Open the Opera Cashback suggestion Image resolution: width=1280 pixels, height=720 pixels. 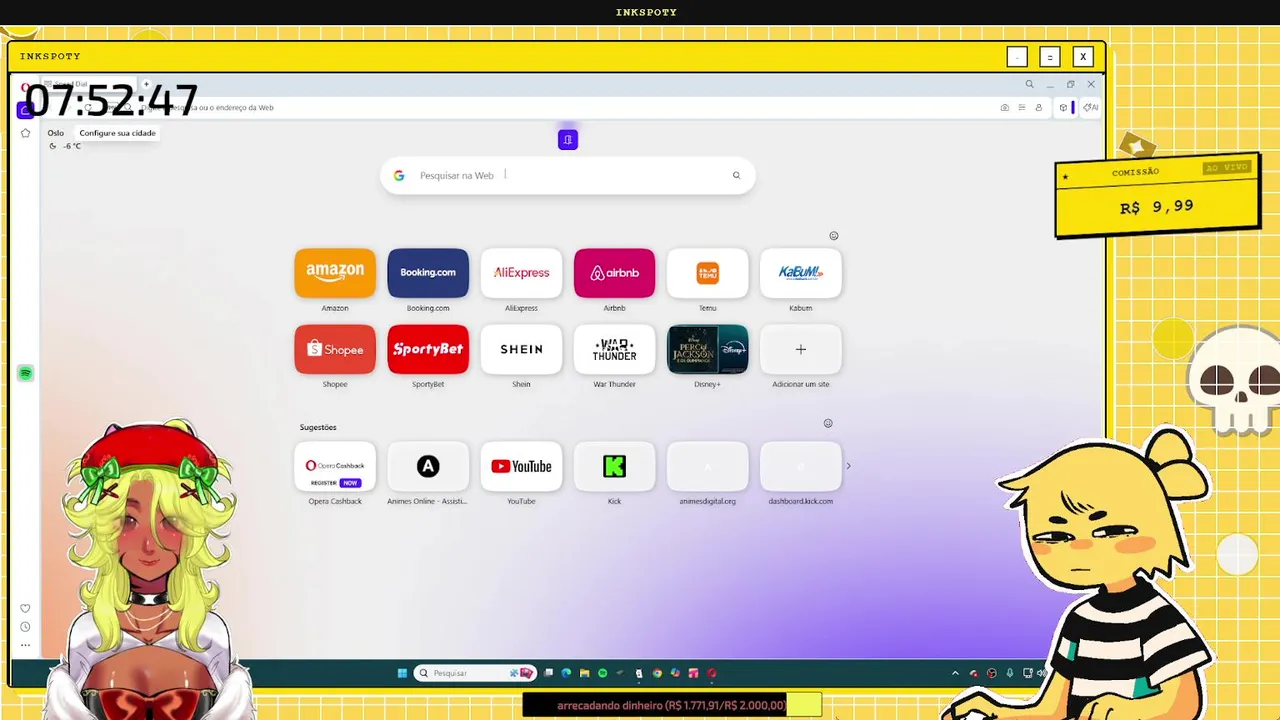pyautogui.click(x=335, y=466)
